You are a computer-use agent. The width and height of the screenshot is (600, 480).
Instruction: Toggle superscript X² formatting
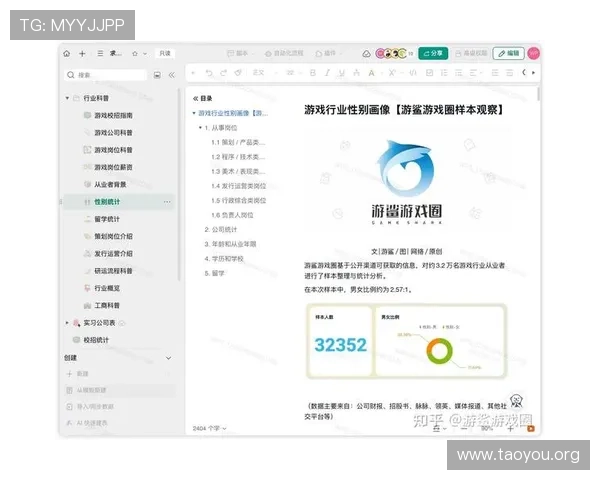click(392, 73)
